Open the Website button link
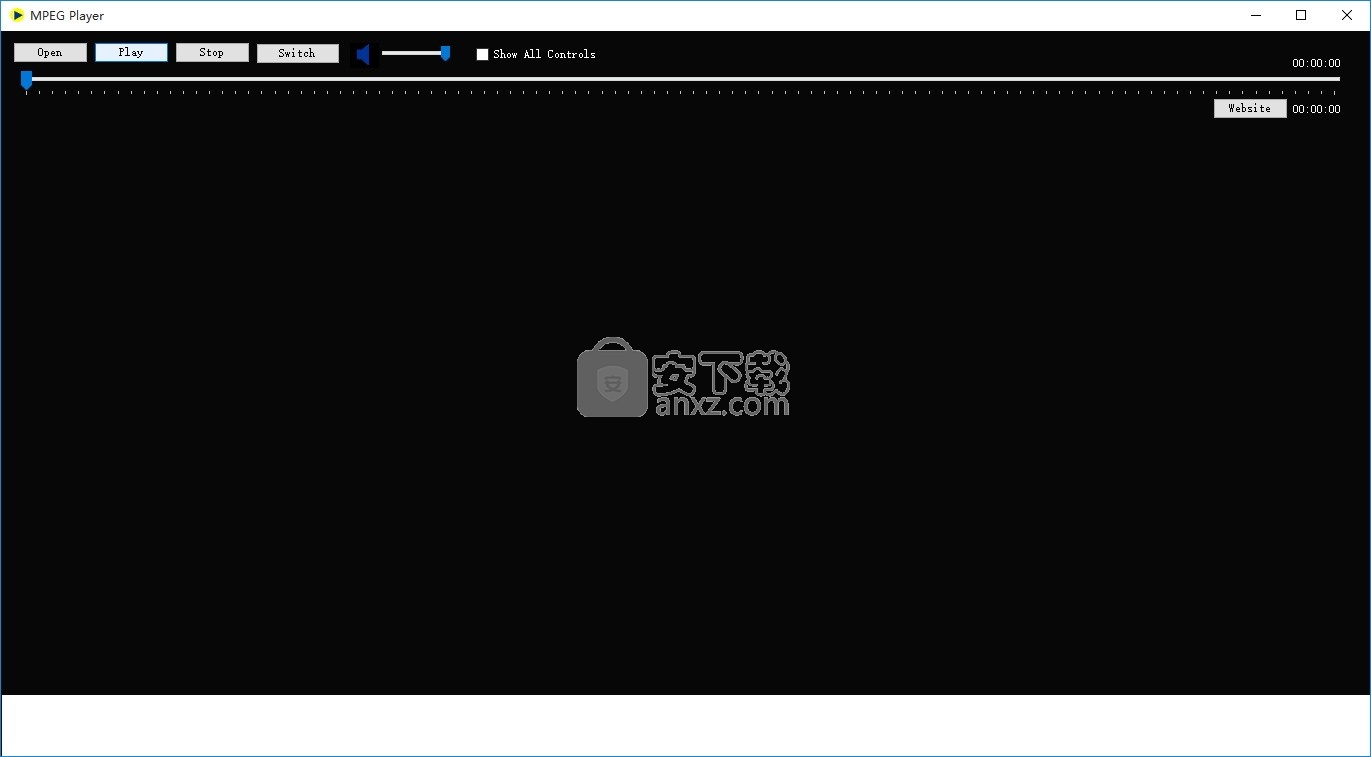The image size is (1371, 757). click(1250, 108)
